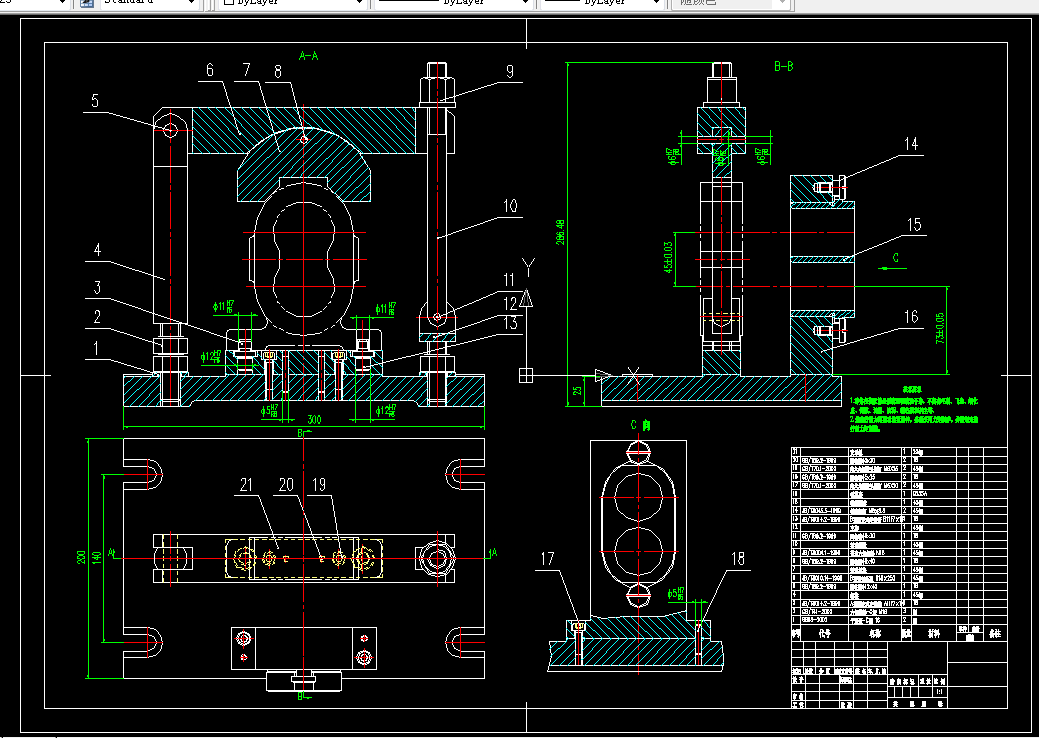Pick part balloon number 7
This screenshot has height=738, width=1039.
pyautogui.click(x=246, y=70)
